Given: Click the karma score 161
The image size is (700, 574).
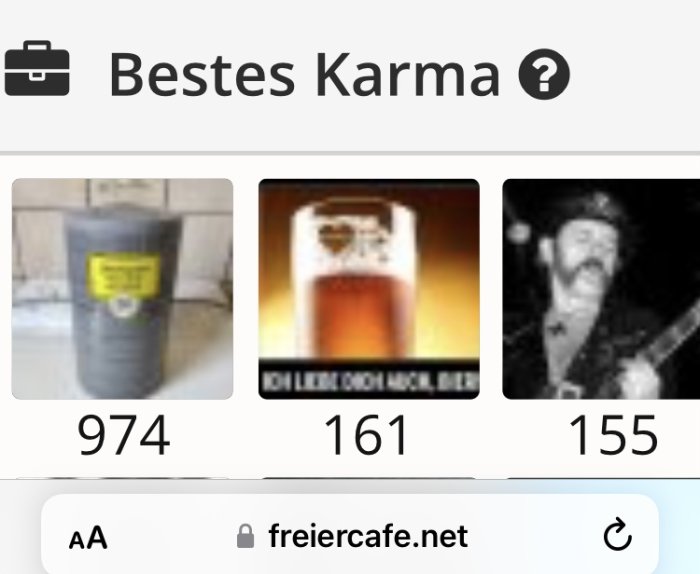Looking at the screenshot, I should point(366,435).
